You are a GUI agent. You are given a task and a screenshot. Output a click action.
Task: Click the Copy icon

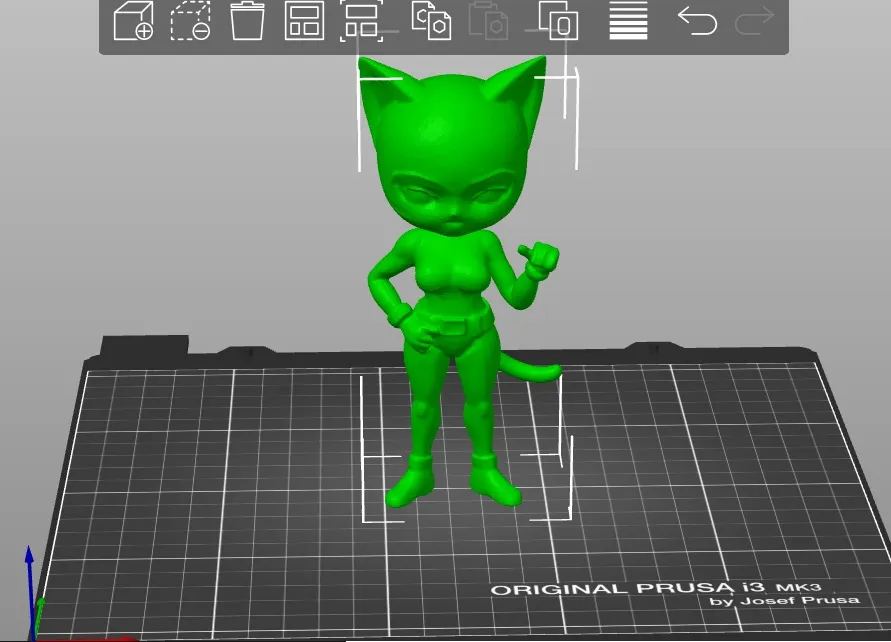click(431, 21)
